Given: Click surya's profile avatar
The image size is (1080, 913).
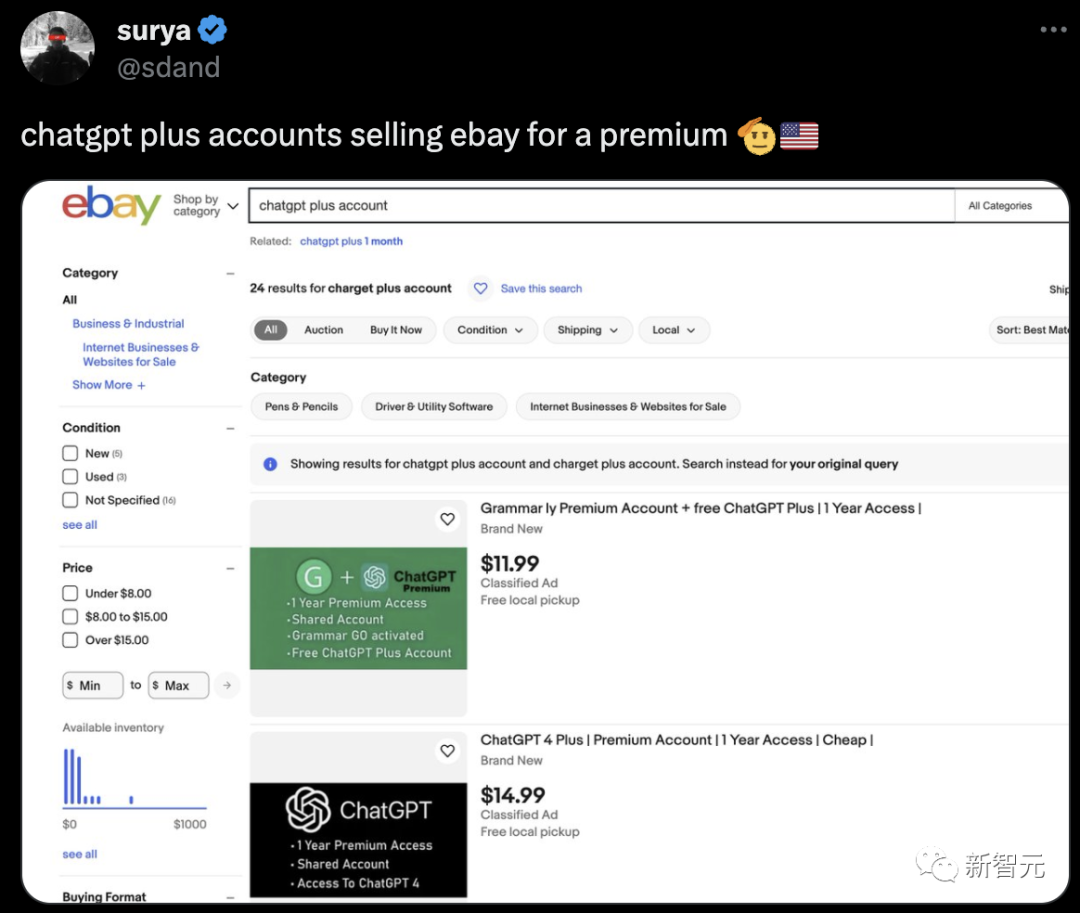Looking at the screenshot, I should (x=58, y=47).
